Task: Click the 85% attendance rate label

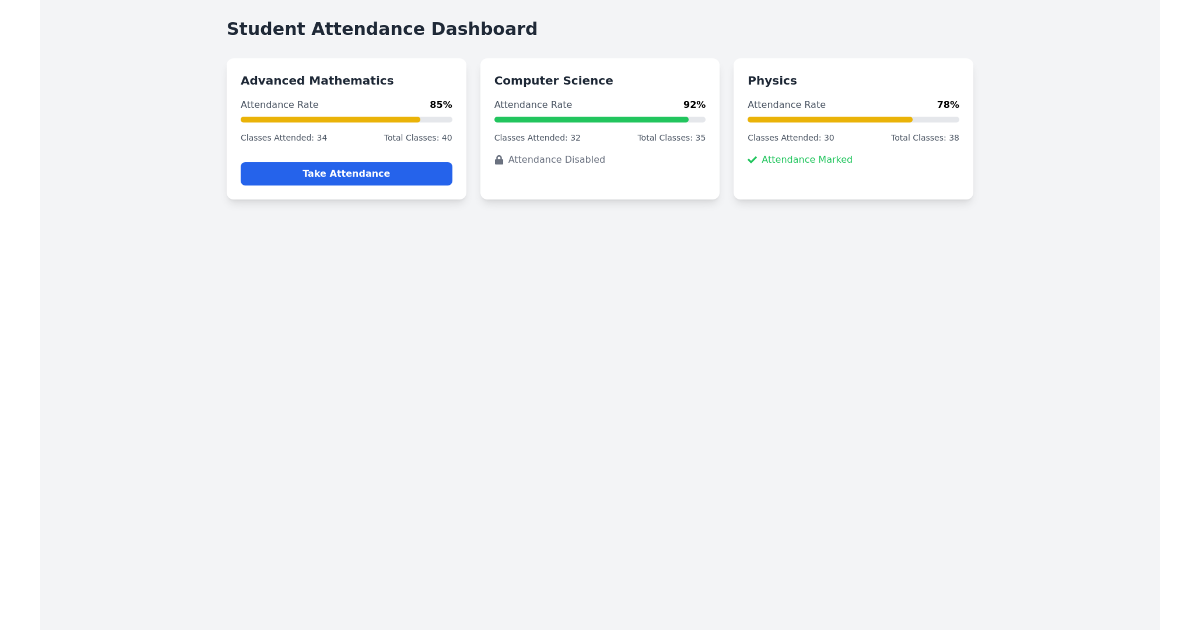Action: (x=441, y=104)
